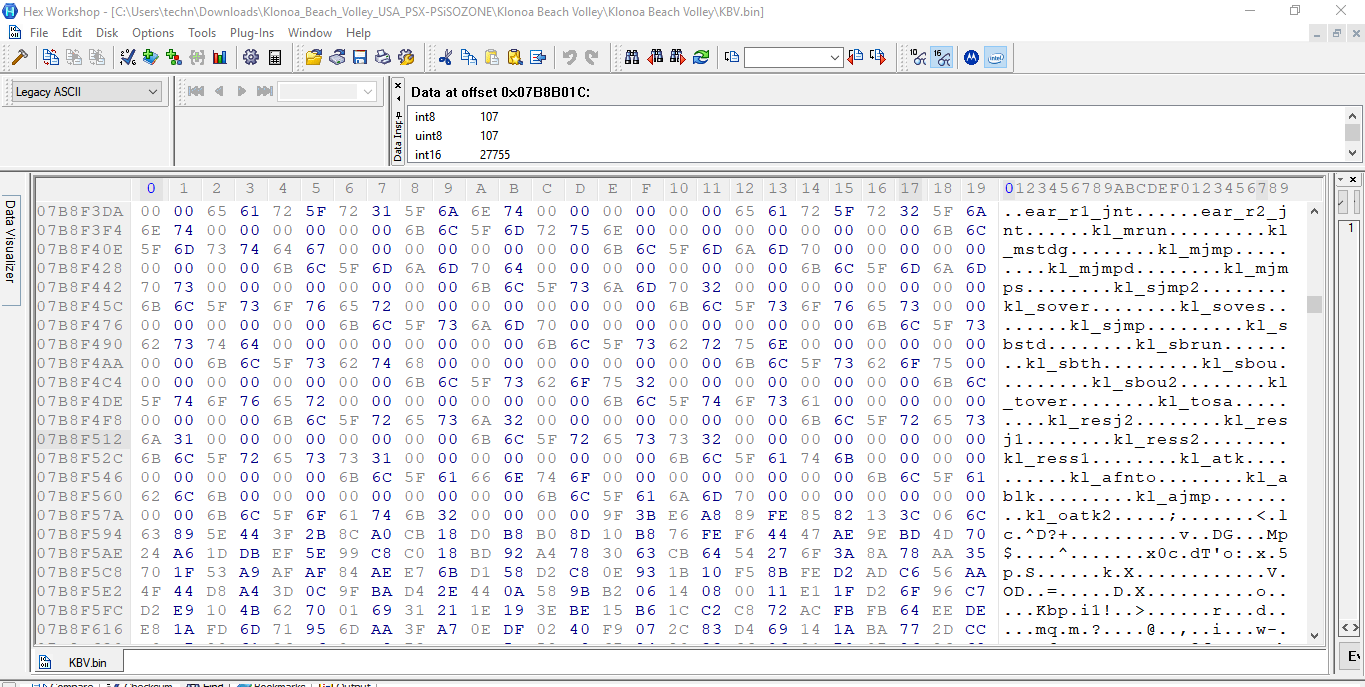Toggle hexadecimal (16) offset view

click(x=941, y=57)
